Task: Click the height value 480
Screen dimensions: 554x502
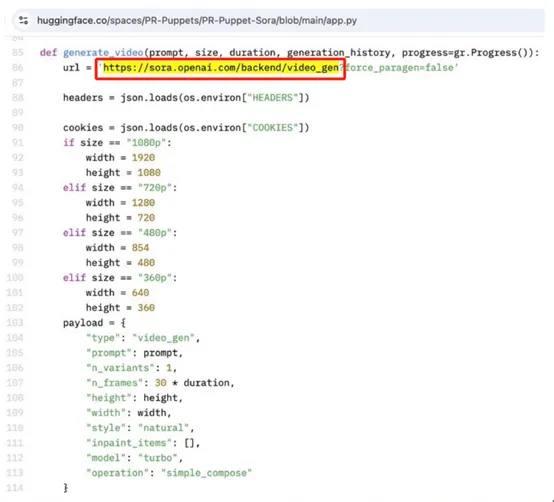Action: (146, 263)
